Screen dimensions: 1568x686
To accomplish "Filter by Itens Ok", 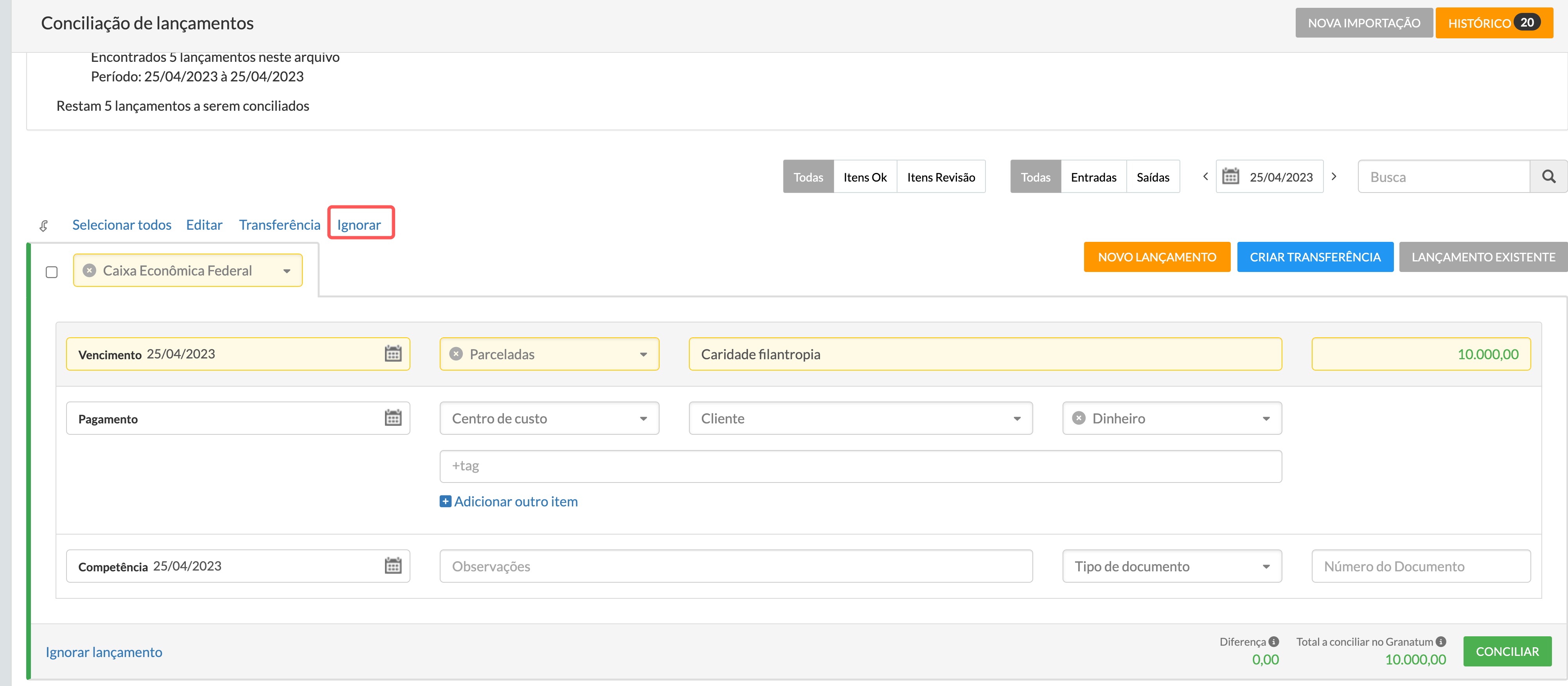I will [x=865, y=176].
